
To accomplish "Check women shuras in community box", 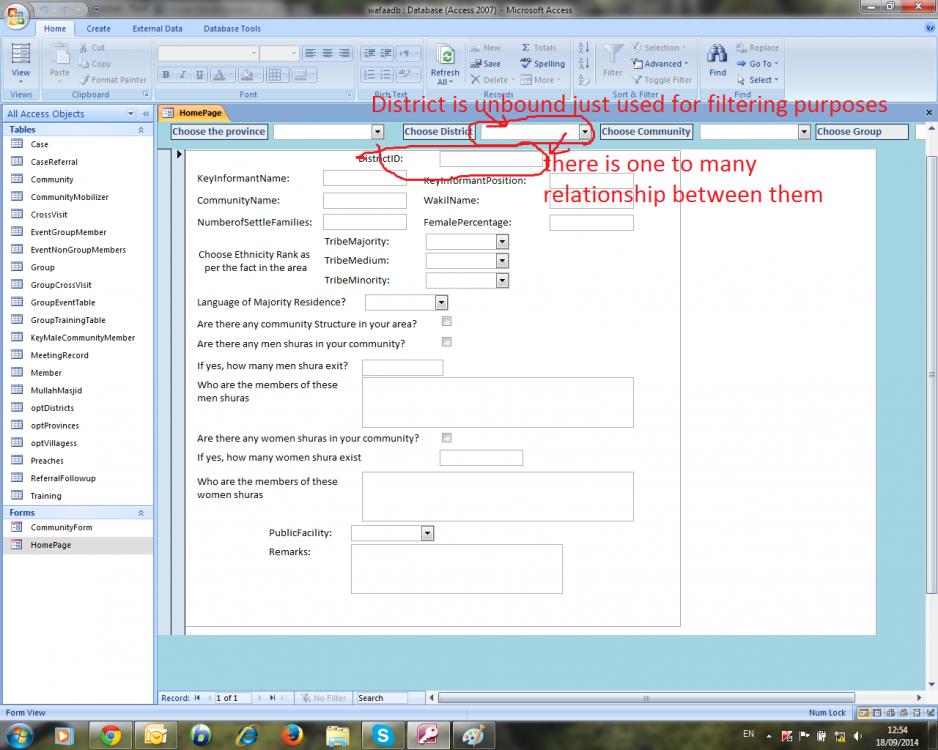I will [446, 438].
